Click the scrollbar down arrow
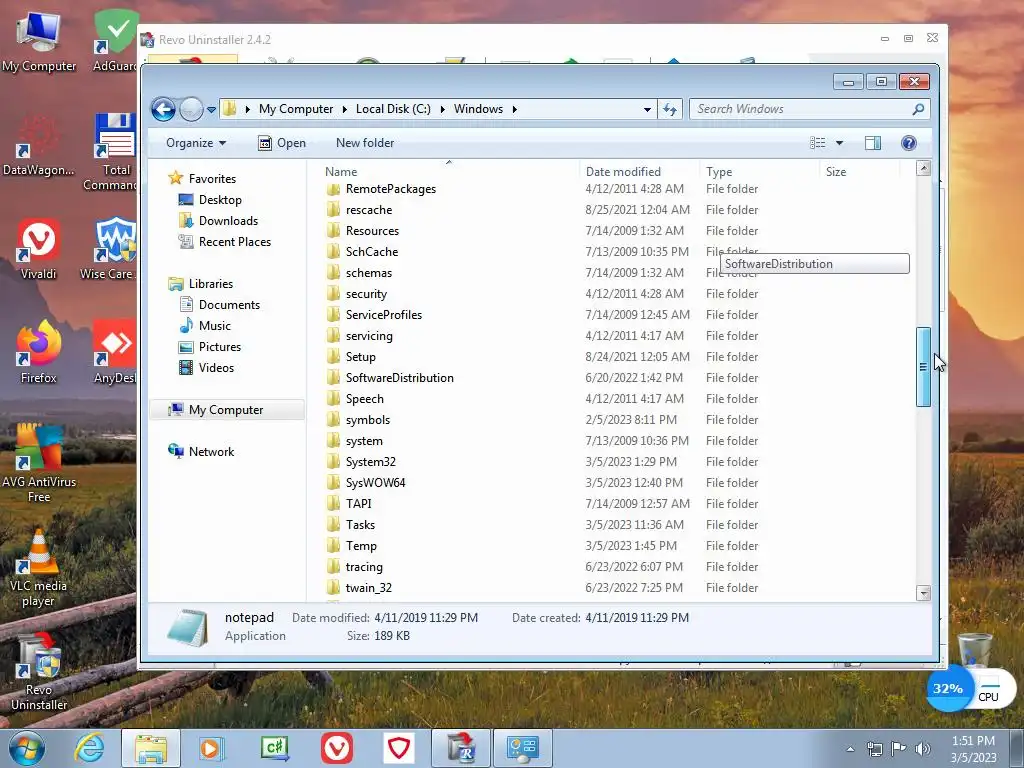 coord(923,593)
